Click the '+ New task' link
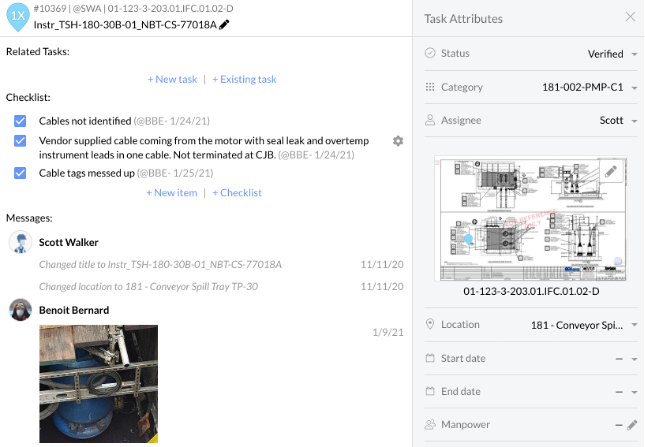645x447 pixels. tap(172, 79)
